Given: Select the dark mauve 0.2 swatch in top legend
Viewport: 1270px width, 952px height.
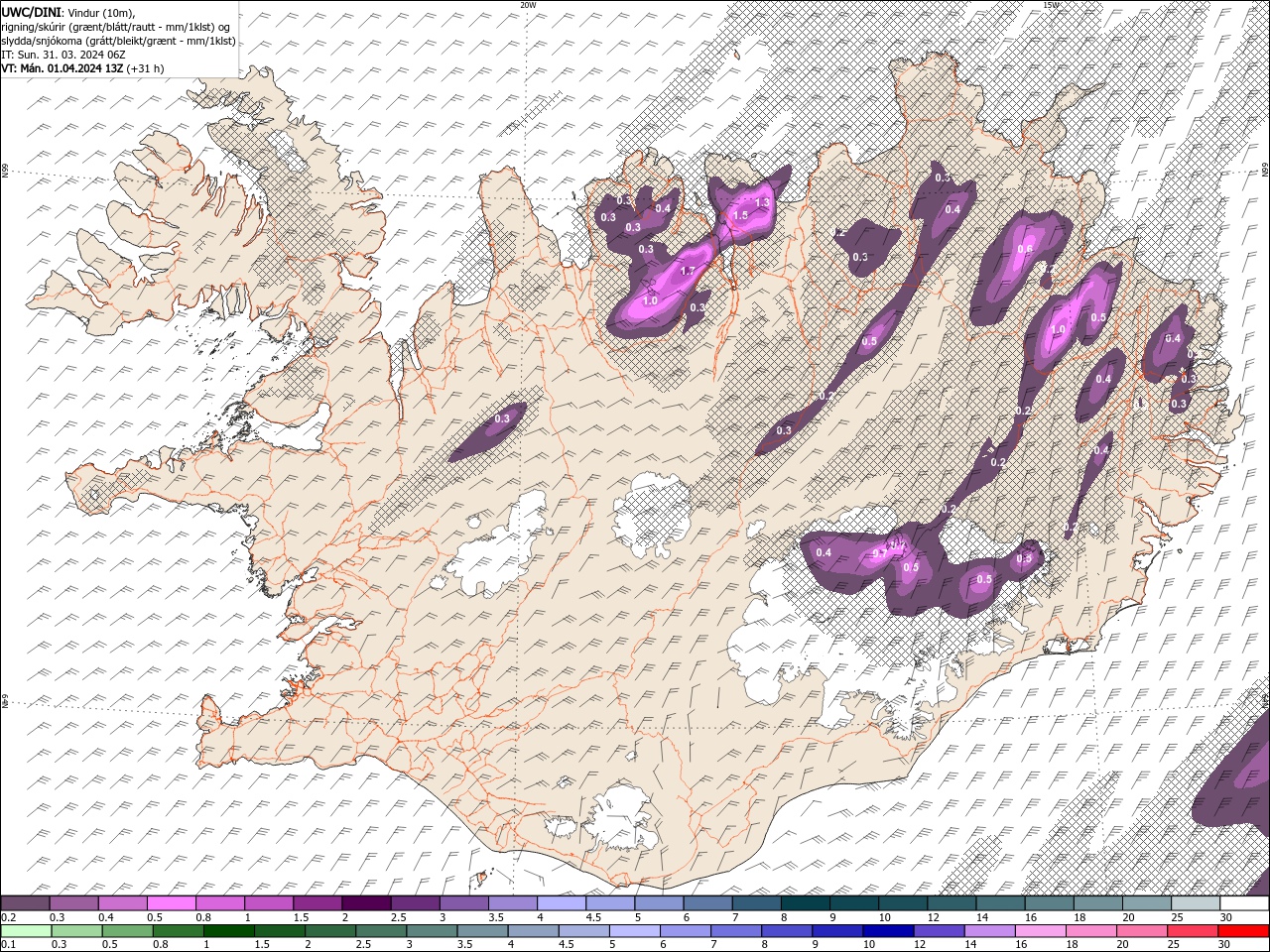Looking at the screenshot, I should (25, 903).
